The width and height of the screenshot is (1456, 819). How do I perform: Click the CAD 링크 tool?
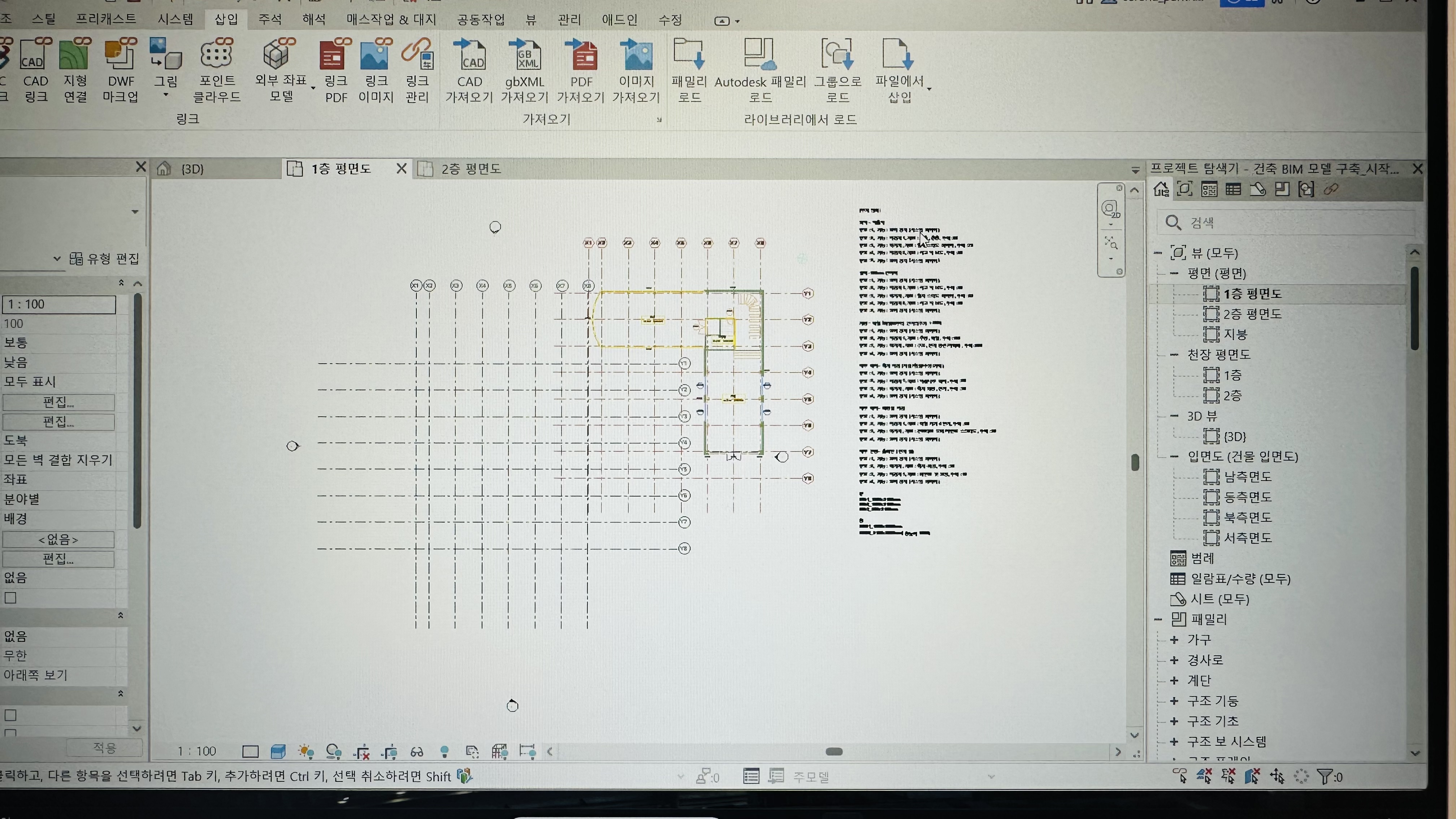coord(36,71)
